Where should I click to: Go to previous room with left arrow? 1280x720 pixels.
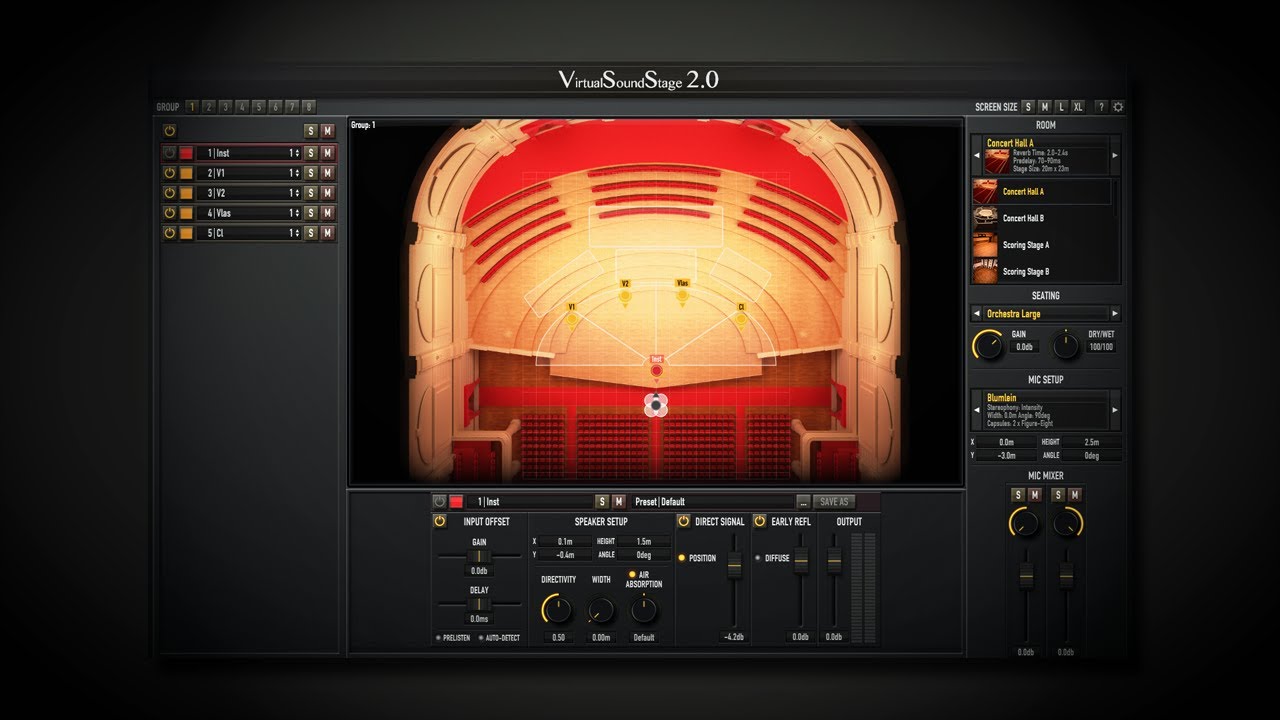point(977,155)
